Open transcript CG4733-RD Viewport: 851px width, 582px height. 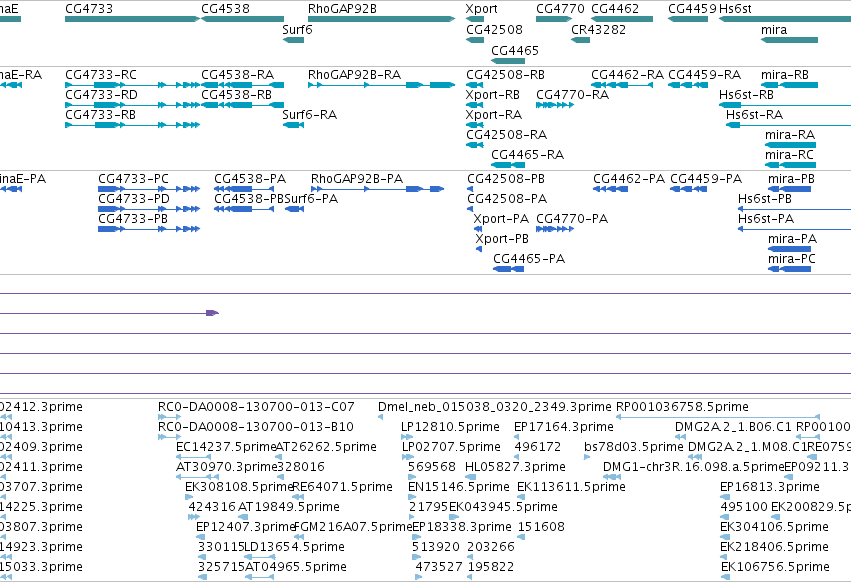pos(101,94)
